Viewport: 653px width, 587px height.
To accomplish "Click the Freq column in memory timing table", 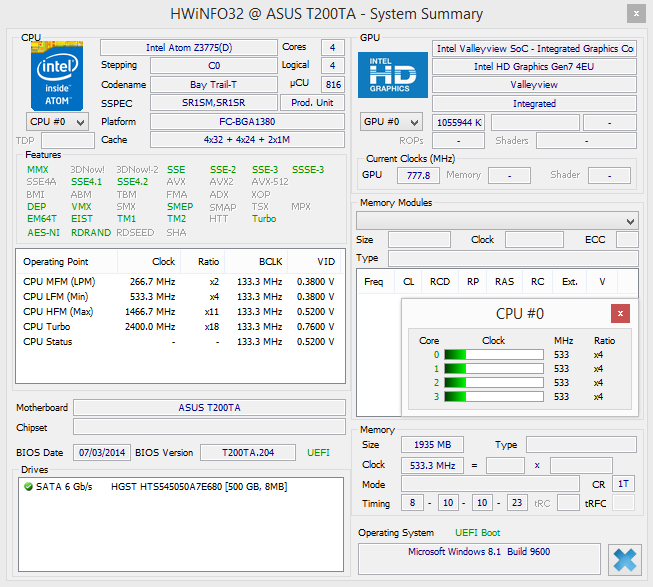I will point(374,282).
